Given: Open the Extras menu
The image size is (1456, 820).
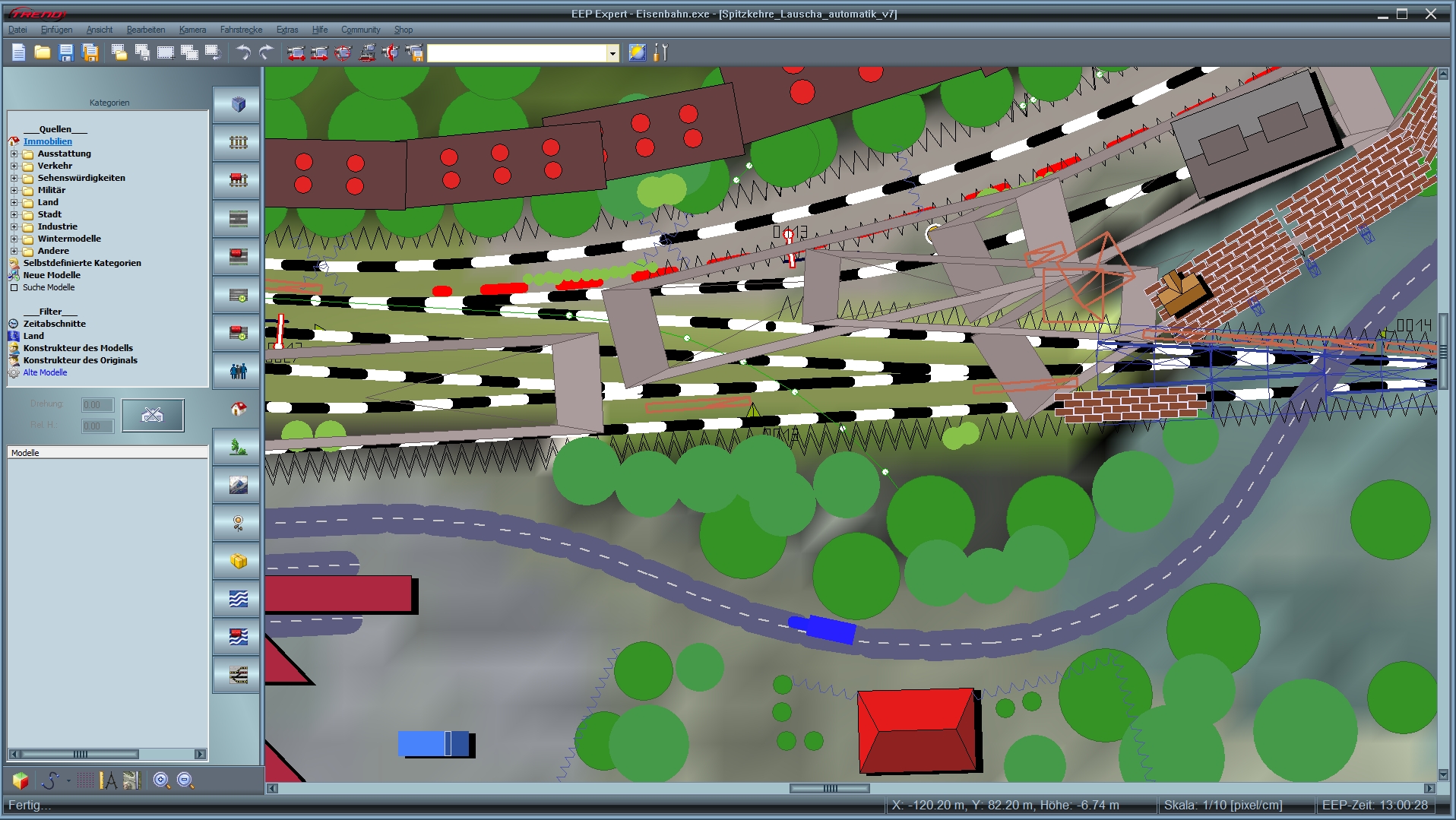Looking at the screenshot, I should point(286,30).
